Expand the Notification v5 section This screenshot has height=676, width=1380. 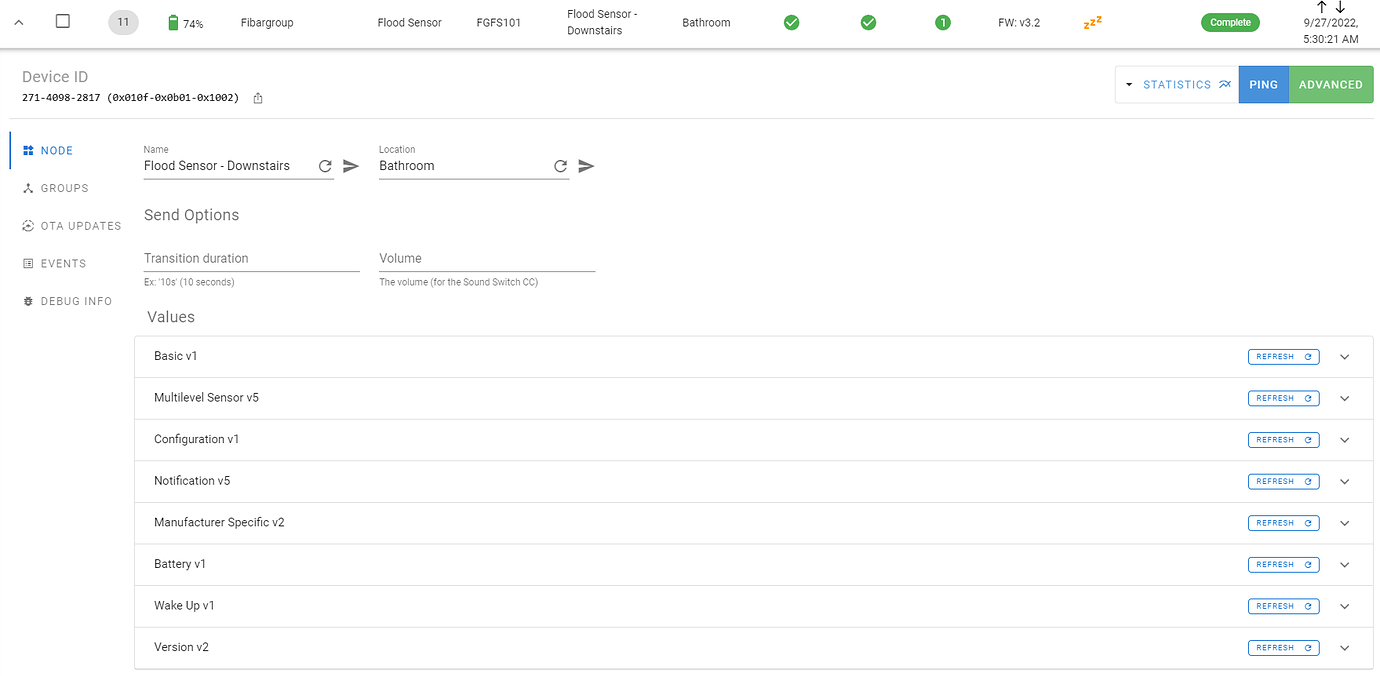tap(1345, 482)
